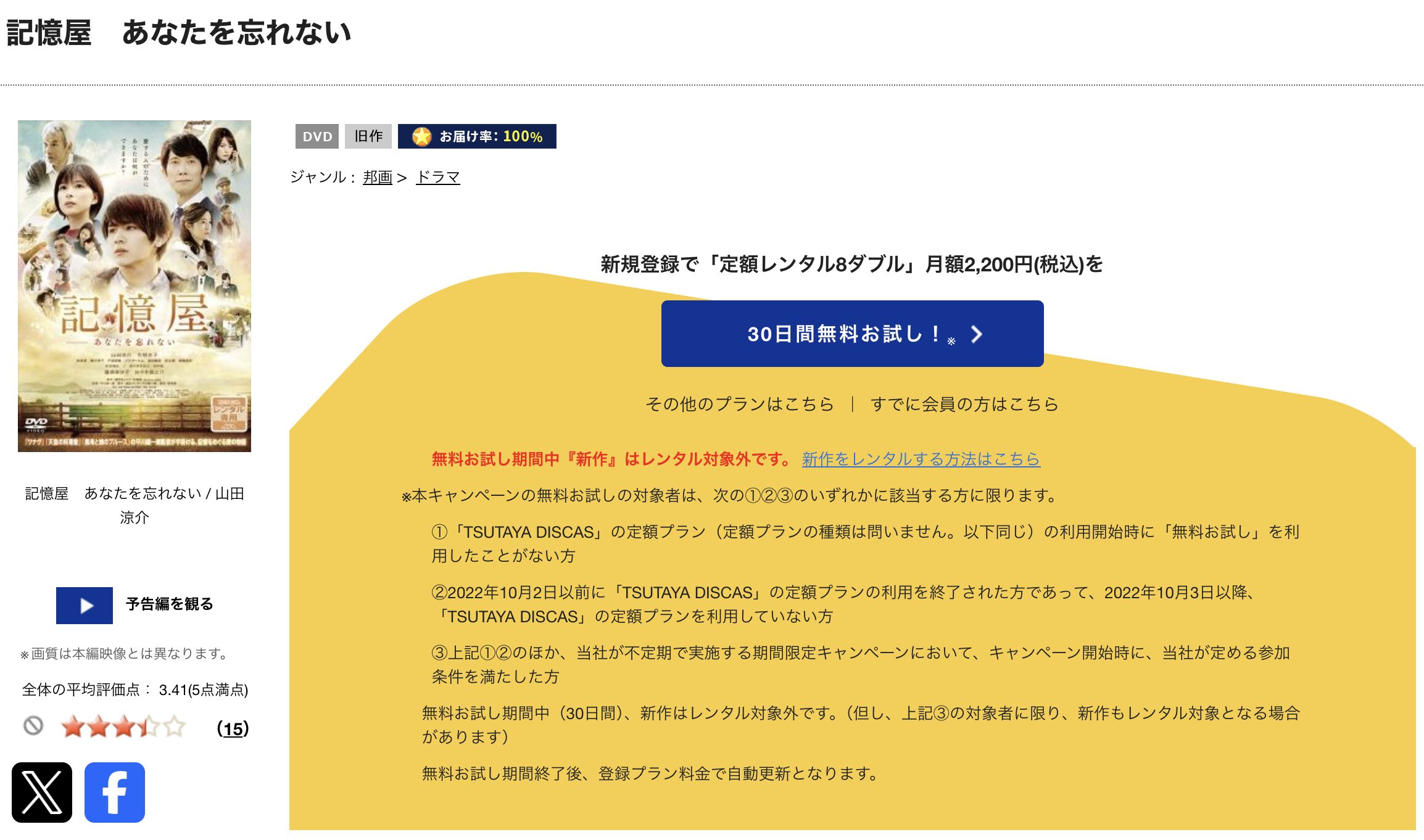1424x840 pixels.
Task: Share on X (Twitter) icon
Action: tap(42, 792)
